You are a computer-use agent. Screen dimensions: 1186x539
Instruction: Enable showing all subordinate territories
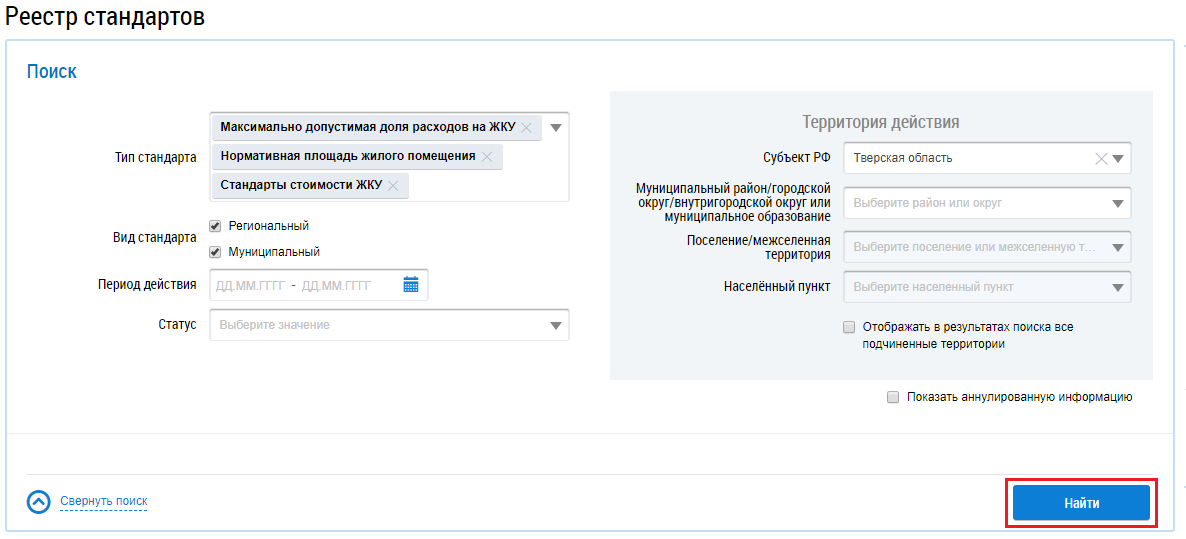click(849, 327)
